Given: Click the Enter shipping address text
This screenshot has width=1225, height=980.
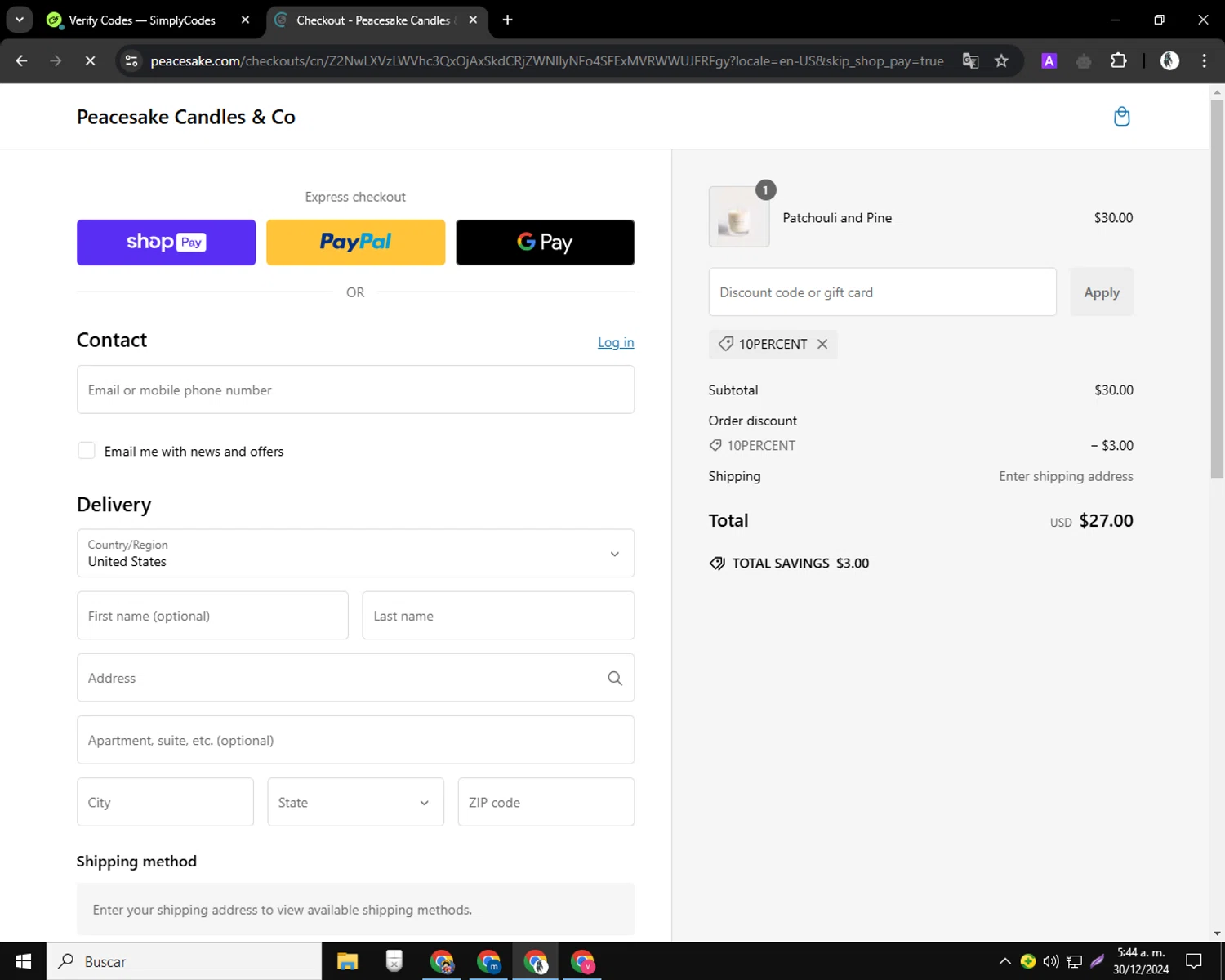Looking at the screenshot, I should [1066, 476].
